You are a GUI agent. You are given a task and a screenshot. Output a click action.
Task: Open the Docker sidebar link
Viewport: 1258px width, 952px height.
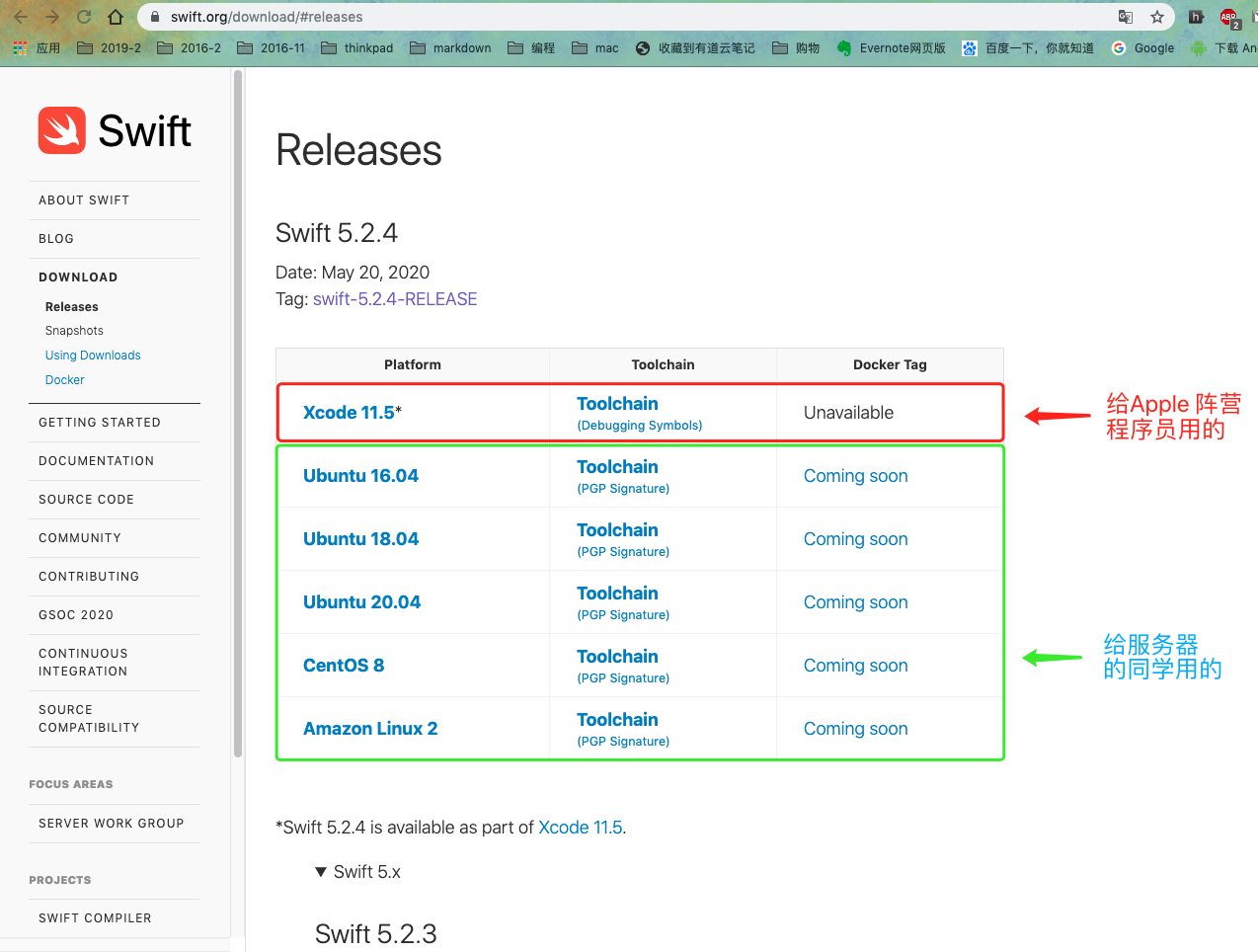(x=65, y=380)
